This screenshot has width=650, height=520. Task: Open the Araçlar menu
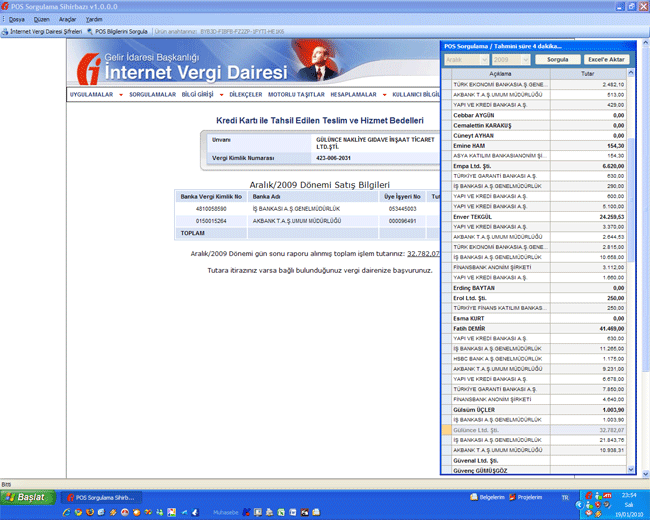tap(67, 19)
